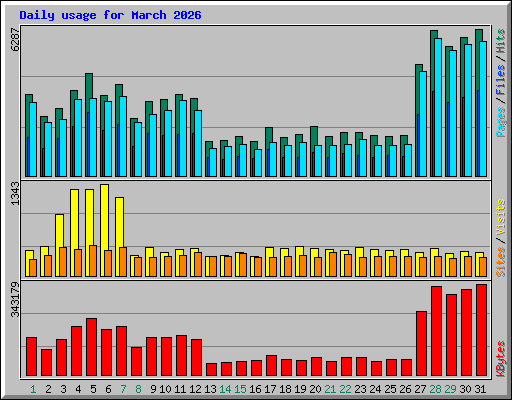Select the yellow visits bar for day 19

[299, 262]
